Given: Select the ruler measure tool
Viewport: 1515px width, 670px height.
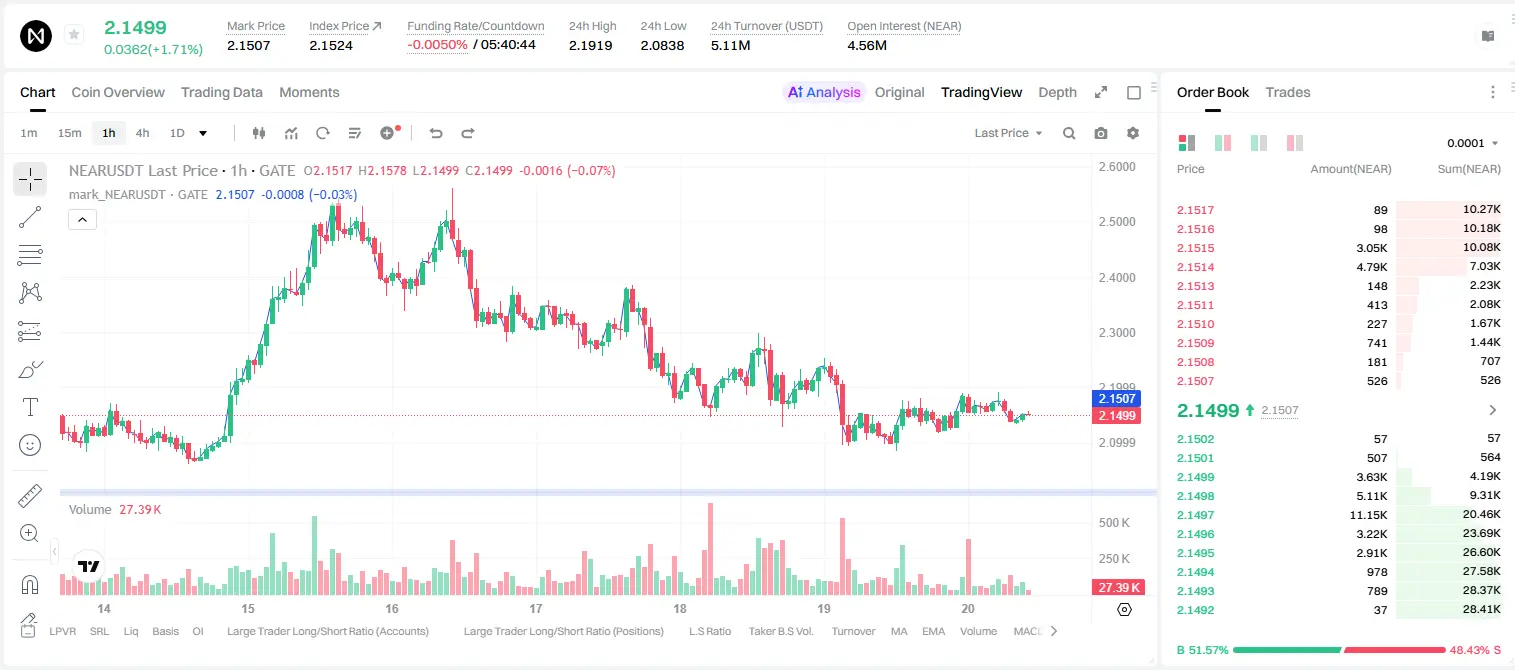Looking at the screenshot, I should [x=30, y=496].
